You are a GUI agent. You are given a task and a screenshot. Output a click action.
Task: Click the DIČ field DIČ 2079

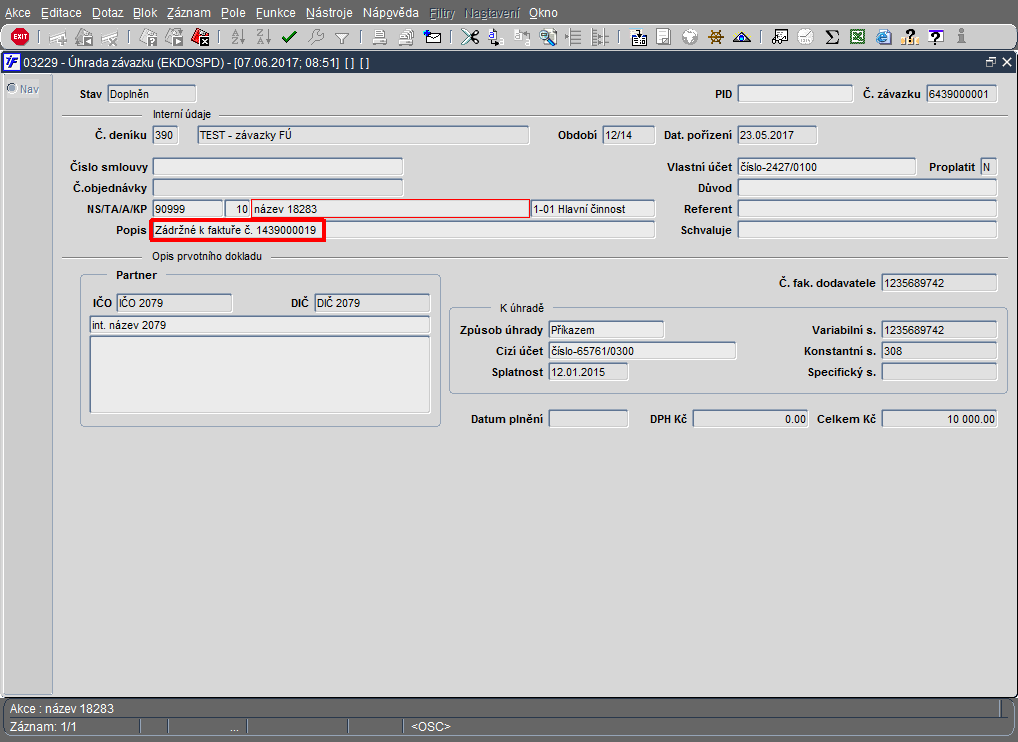pyautogui.click(x=372, y=303)
